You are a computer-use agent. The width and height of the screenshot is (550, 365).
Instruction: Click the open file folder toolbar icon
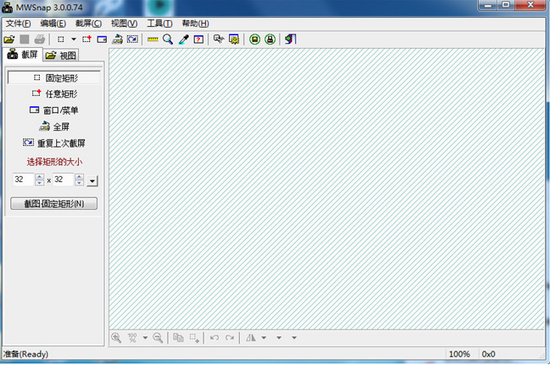click(x=9, y=39)
